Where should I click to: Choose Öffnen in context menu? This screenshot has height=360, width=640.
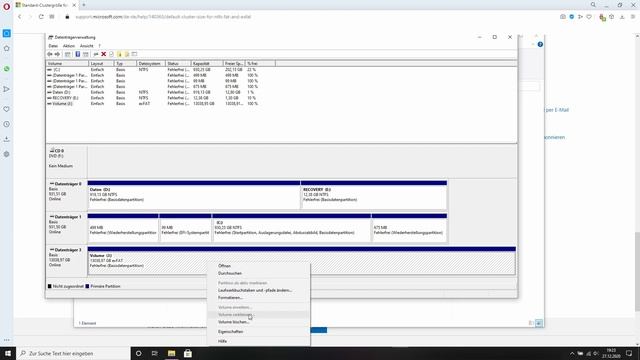[258, 266]
